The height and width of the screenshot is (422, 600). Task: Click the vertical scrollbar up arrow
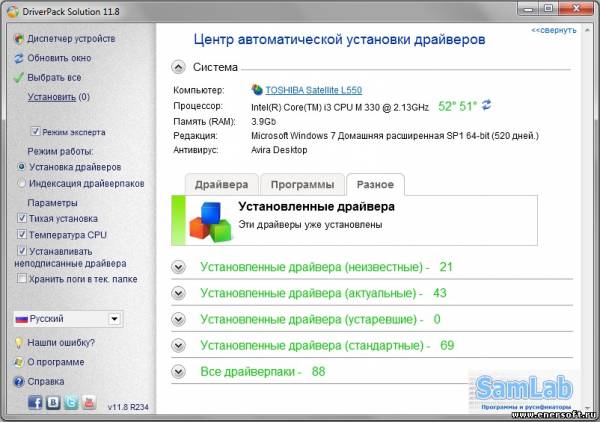pos(587,30)
